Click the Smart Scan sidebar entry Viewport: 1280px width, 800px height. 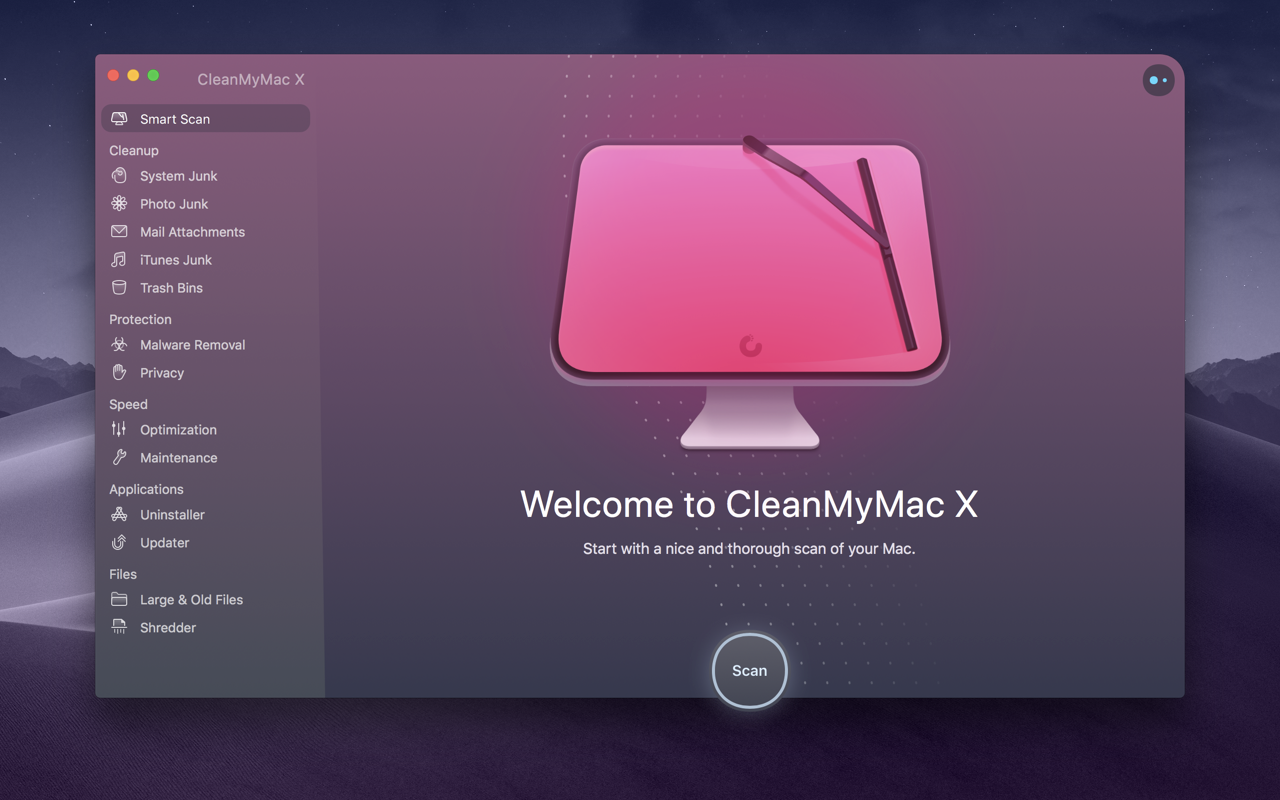point(175,118)
